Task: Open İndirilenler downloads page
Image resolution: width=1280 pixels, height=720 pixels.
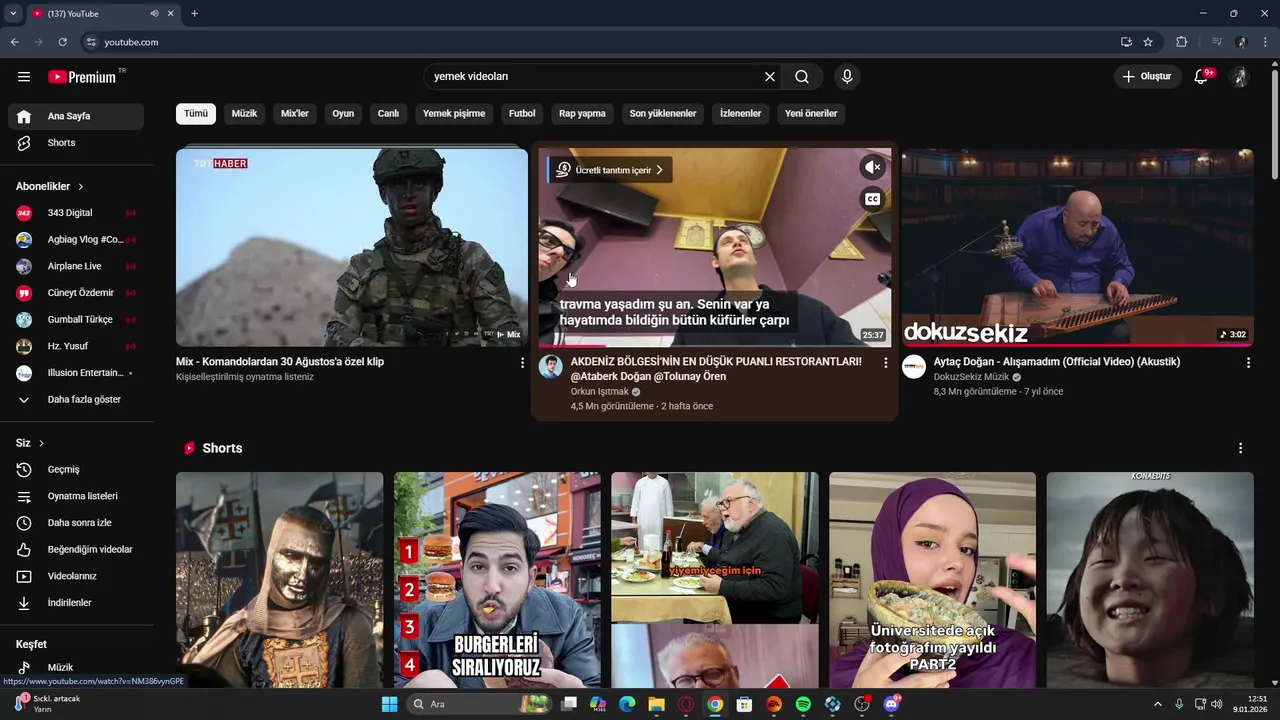Action: pyautogui.click(x=76, y=603)
